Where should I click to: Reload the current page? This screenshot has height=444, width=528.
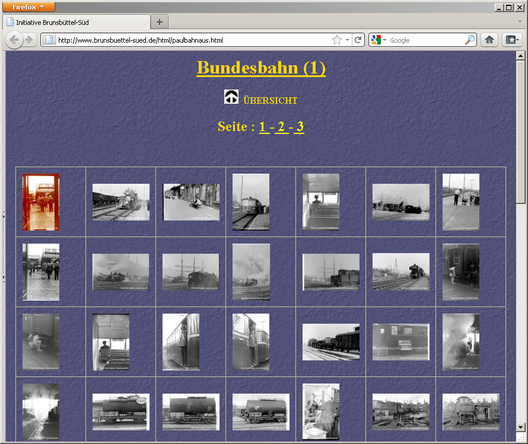point(358,40)
